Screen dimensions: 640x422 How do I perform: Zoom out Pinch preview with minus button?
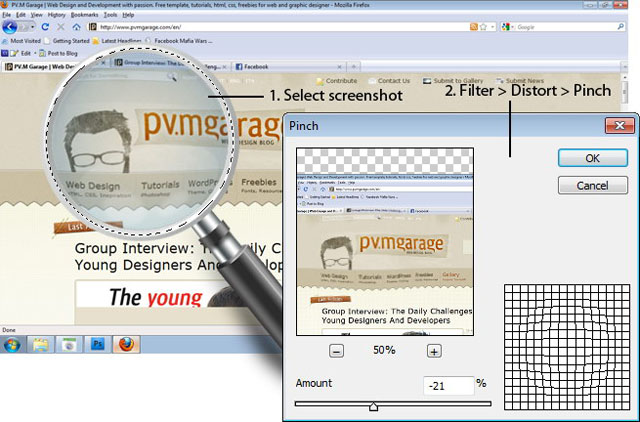click(336, 351)
